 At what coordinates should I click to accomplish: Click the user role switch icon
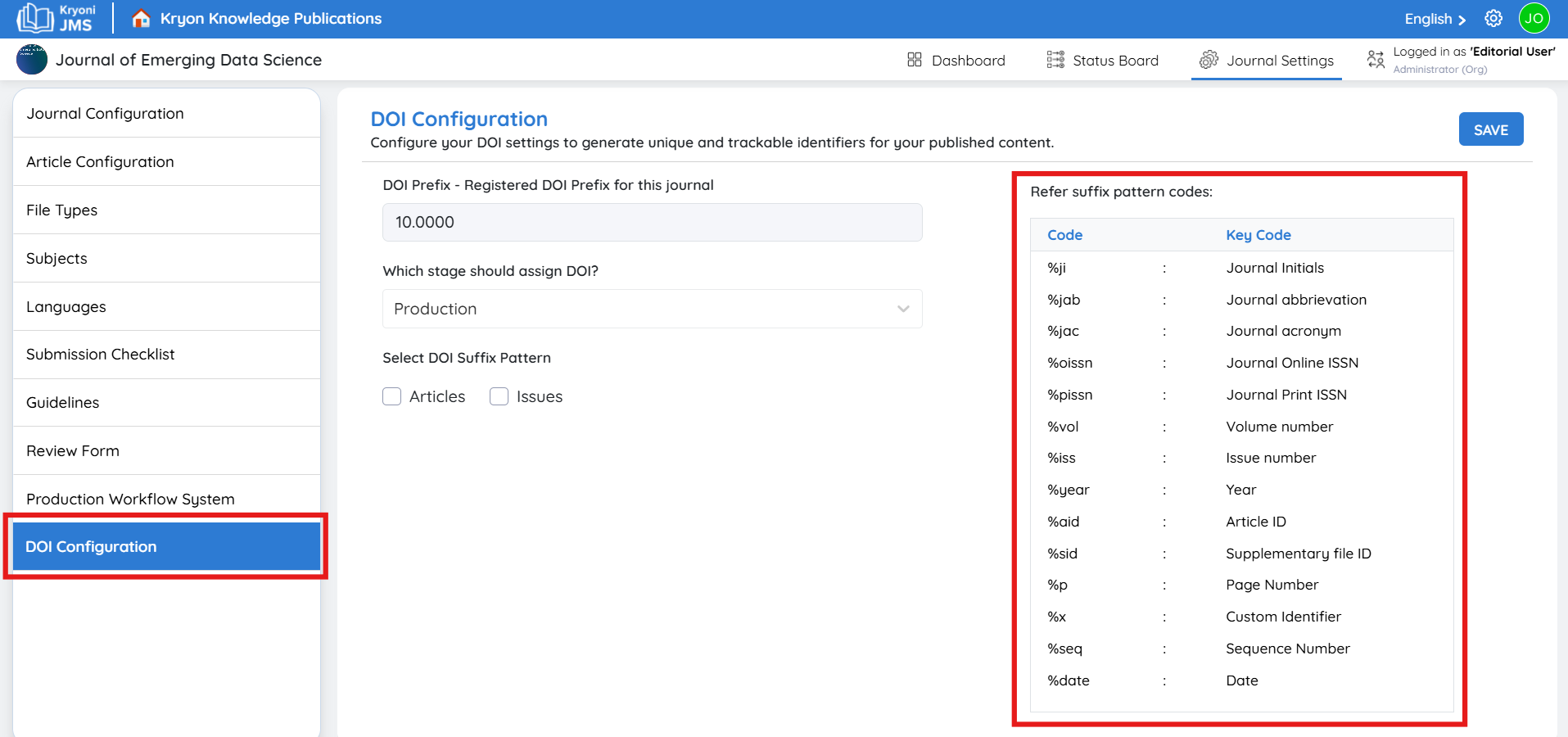tap(1376, 59)
